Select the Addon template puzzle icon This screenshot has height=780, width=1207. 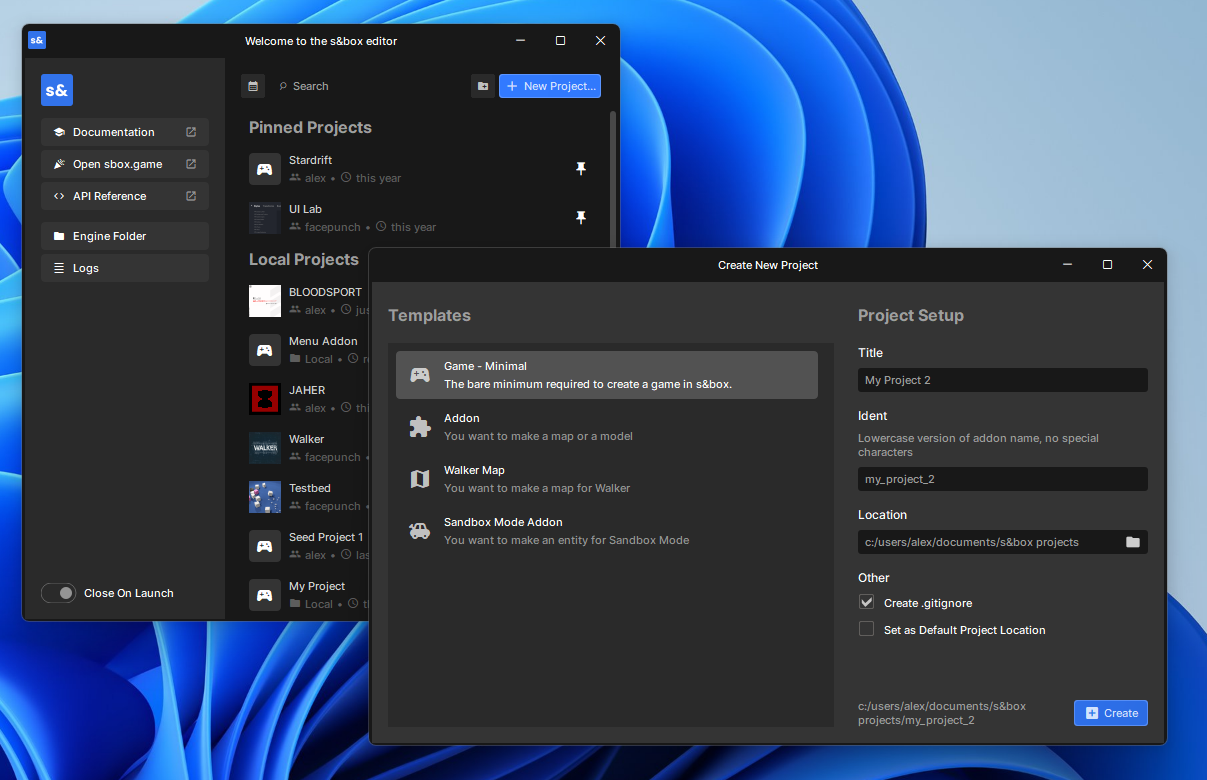point(420,428)
